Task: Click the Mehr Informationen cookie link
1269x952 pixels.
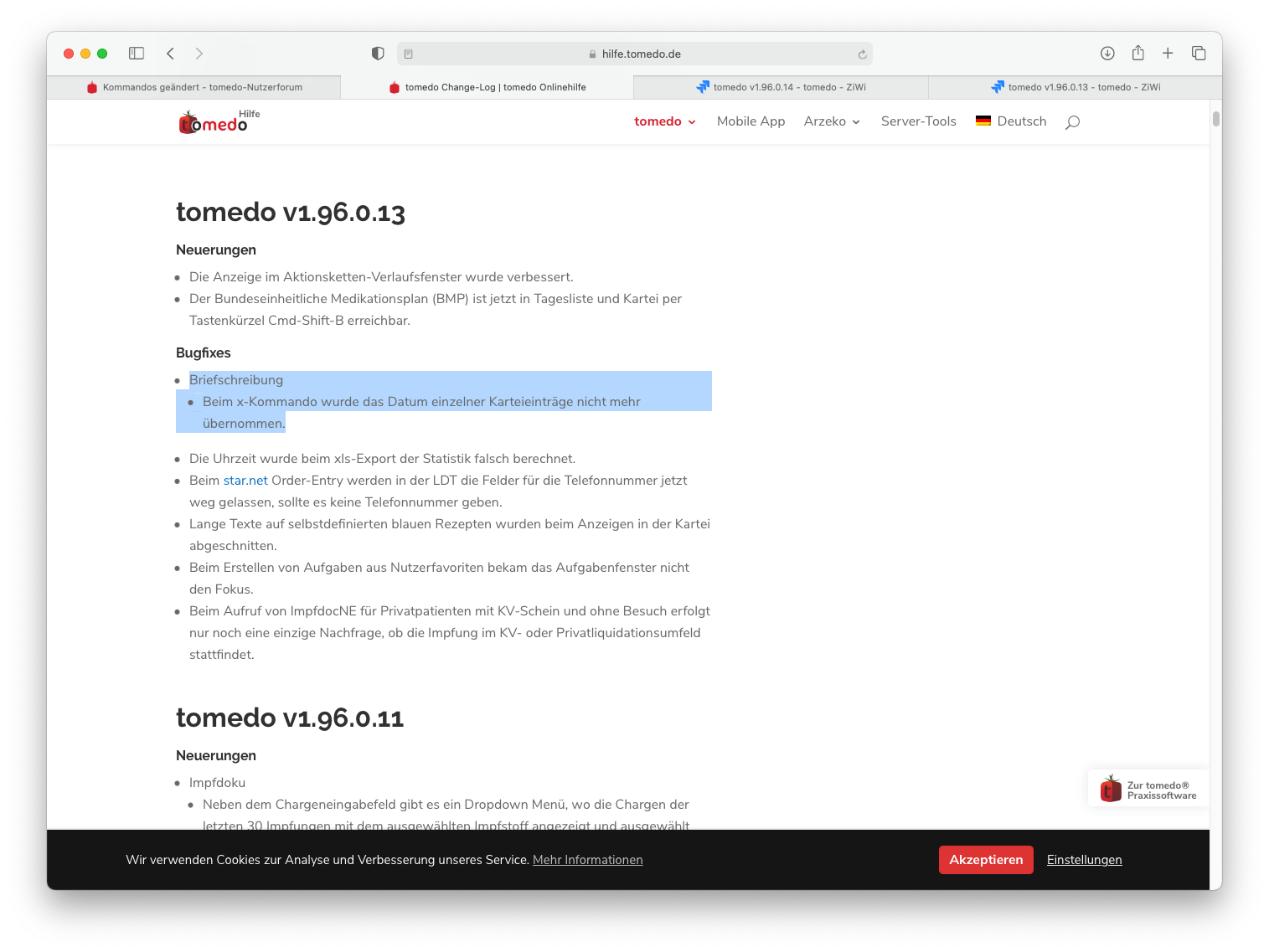Action: pyautogui.click(x=588, y=860)
